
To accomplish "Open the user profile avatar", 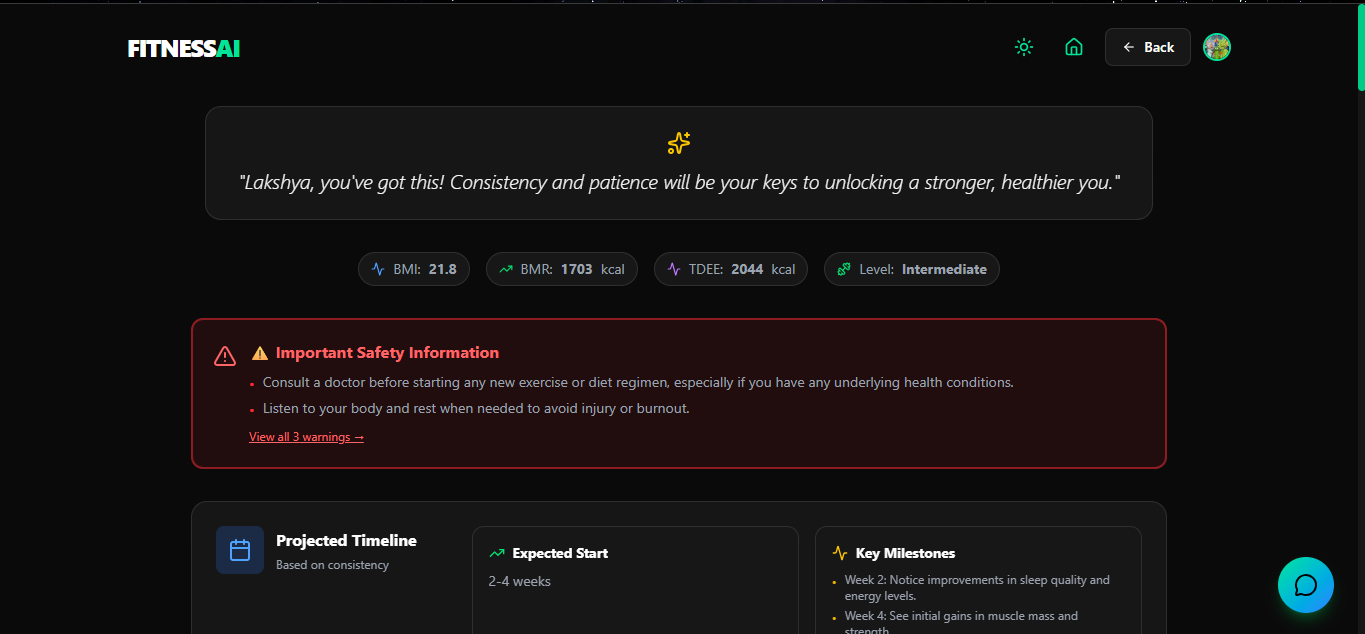I will (x=1217, y=47).
